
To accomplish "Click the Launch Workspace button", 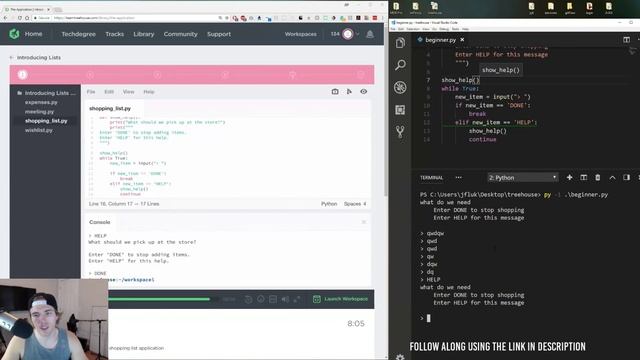I will coord(340,299).
